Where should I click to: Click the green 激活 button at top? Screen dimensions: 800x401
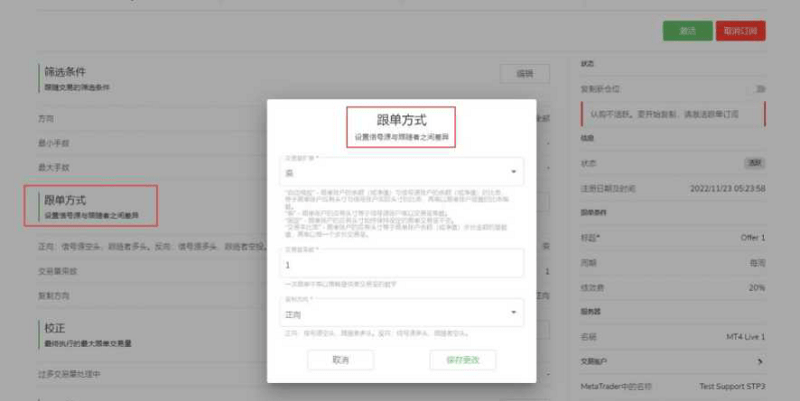(x=687, y=31)
